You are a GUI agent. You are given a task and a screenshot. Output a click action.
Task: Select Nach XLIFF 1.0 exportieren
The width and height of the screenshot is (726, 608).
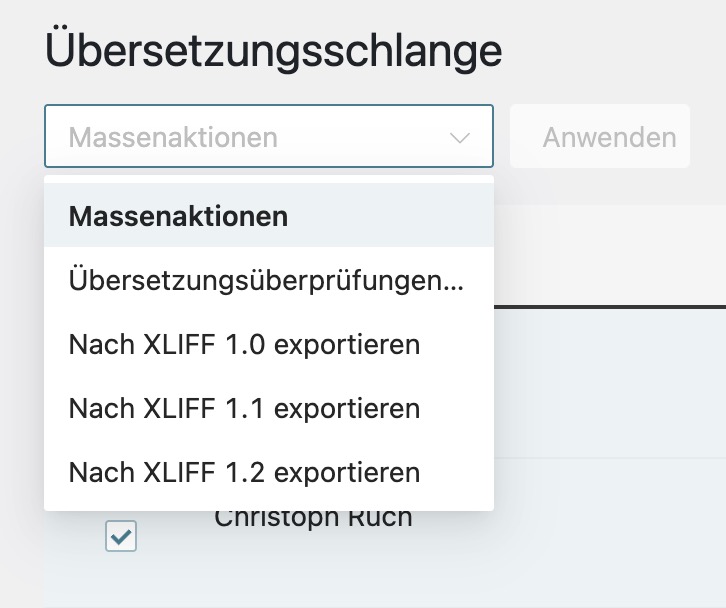click(x=244, y=345)
